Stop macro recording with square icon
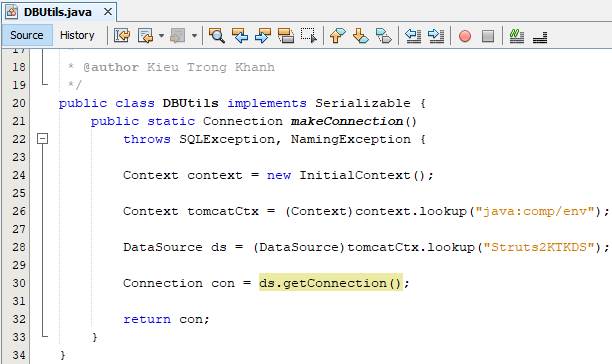 (x=488, y=36)
